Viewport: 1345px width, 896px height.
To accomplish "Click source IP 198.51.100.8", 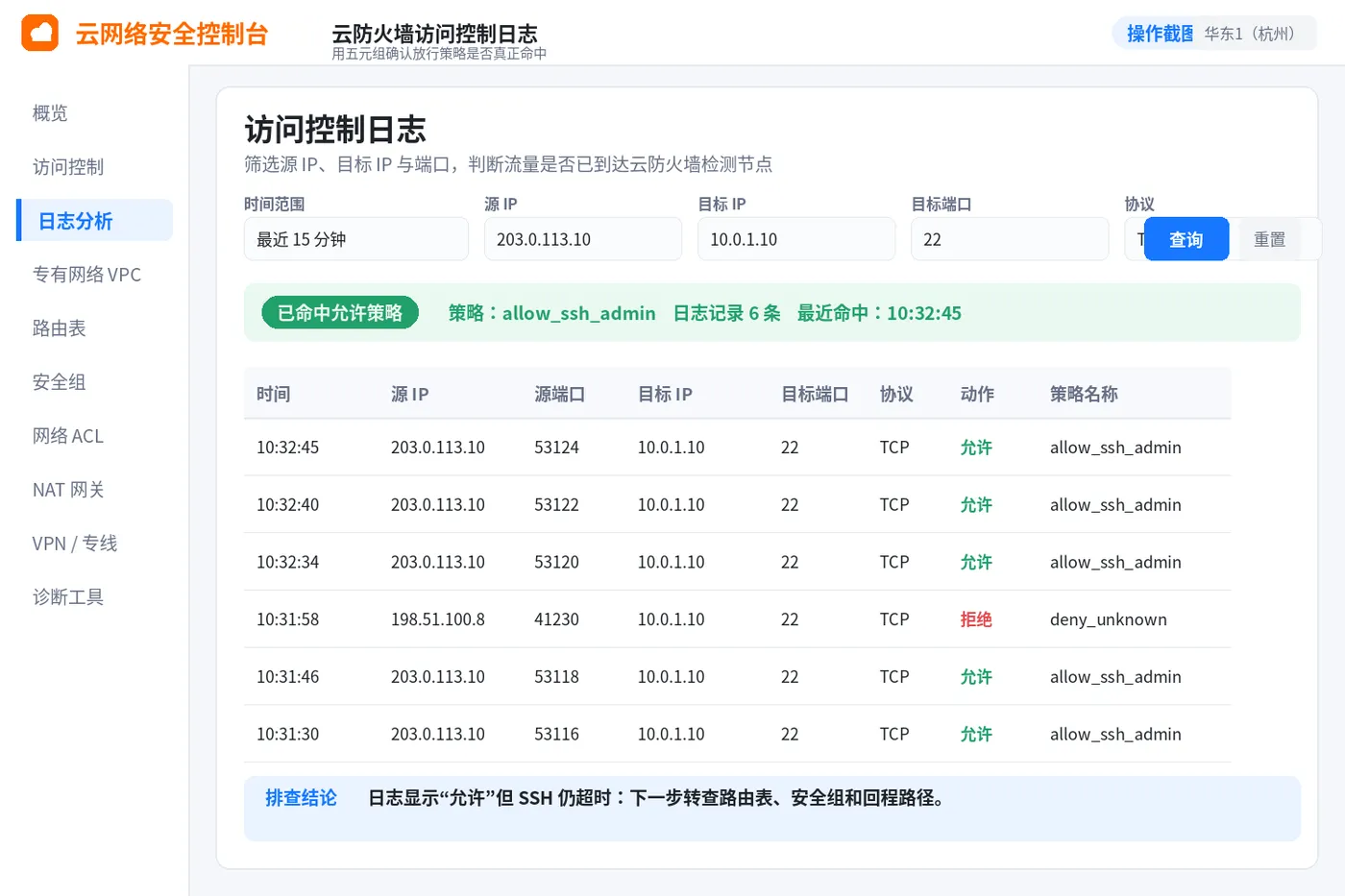I will 438,619.
